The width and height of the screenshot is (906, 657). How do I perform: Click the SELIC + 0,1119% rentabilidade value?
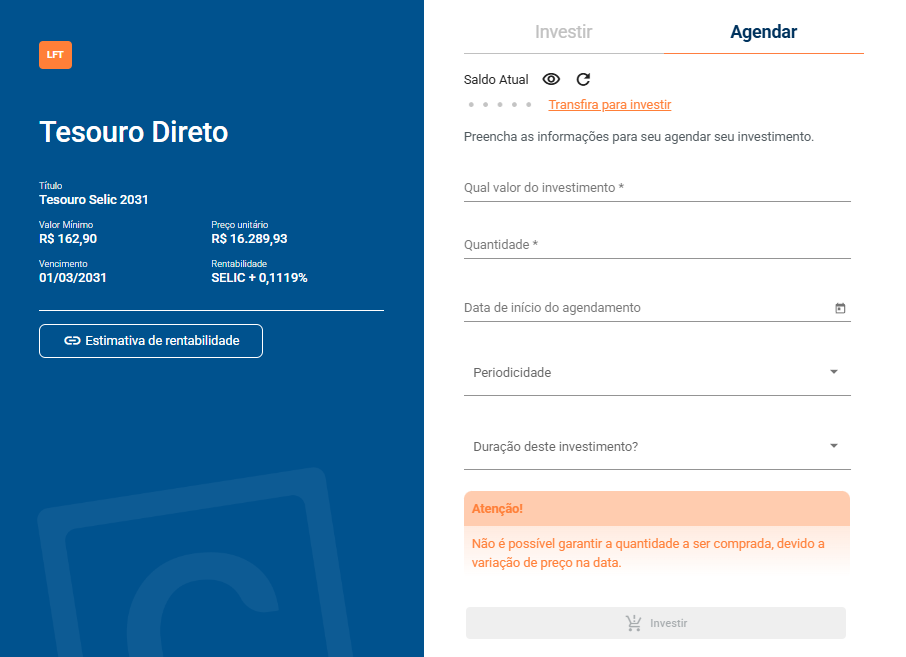259,278
